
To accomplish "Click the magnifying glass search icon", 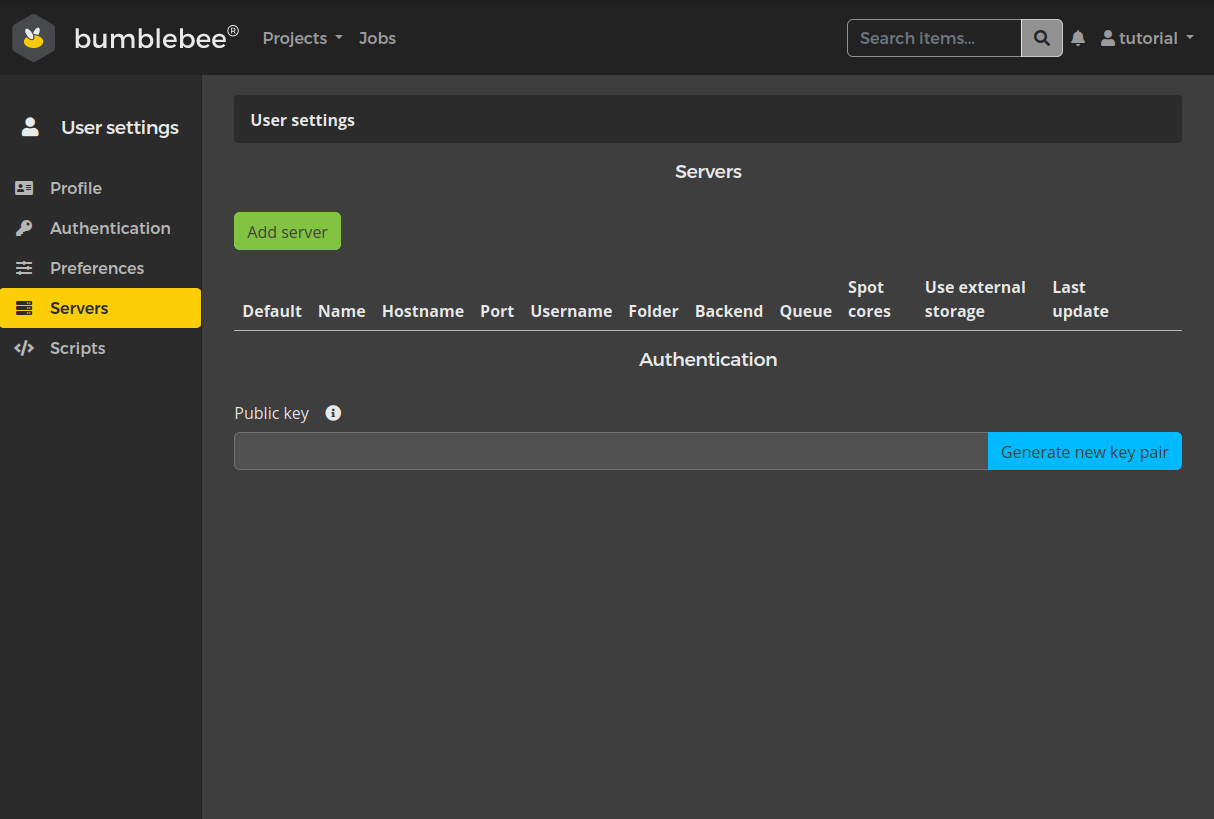I will click(x=1041, y=38).
